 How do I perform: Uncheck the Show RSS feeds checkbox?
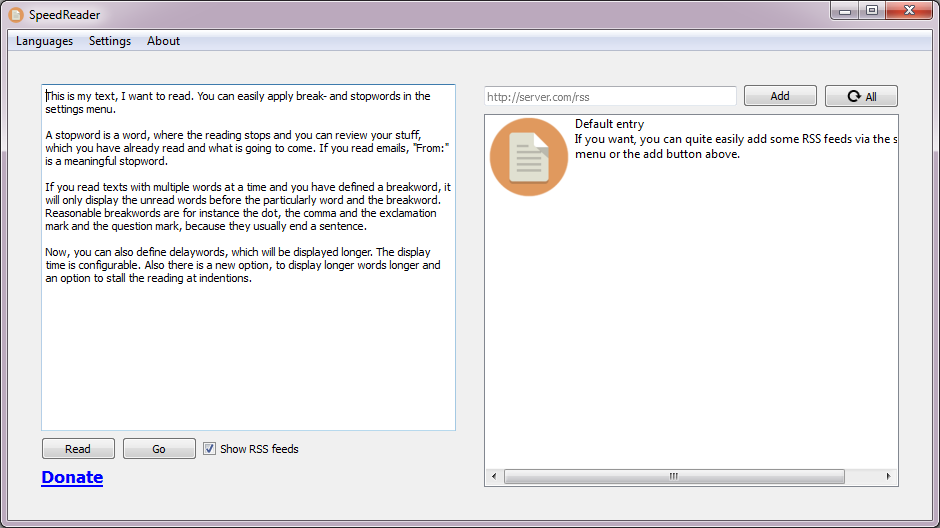click(209, 448)
